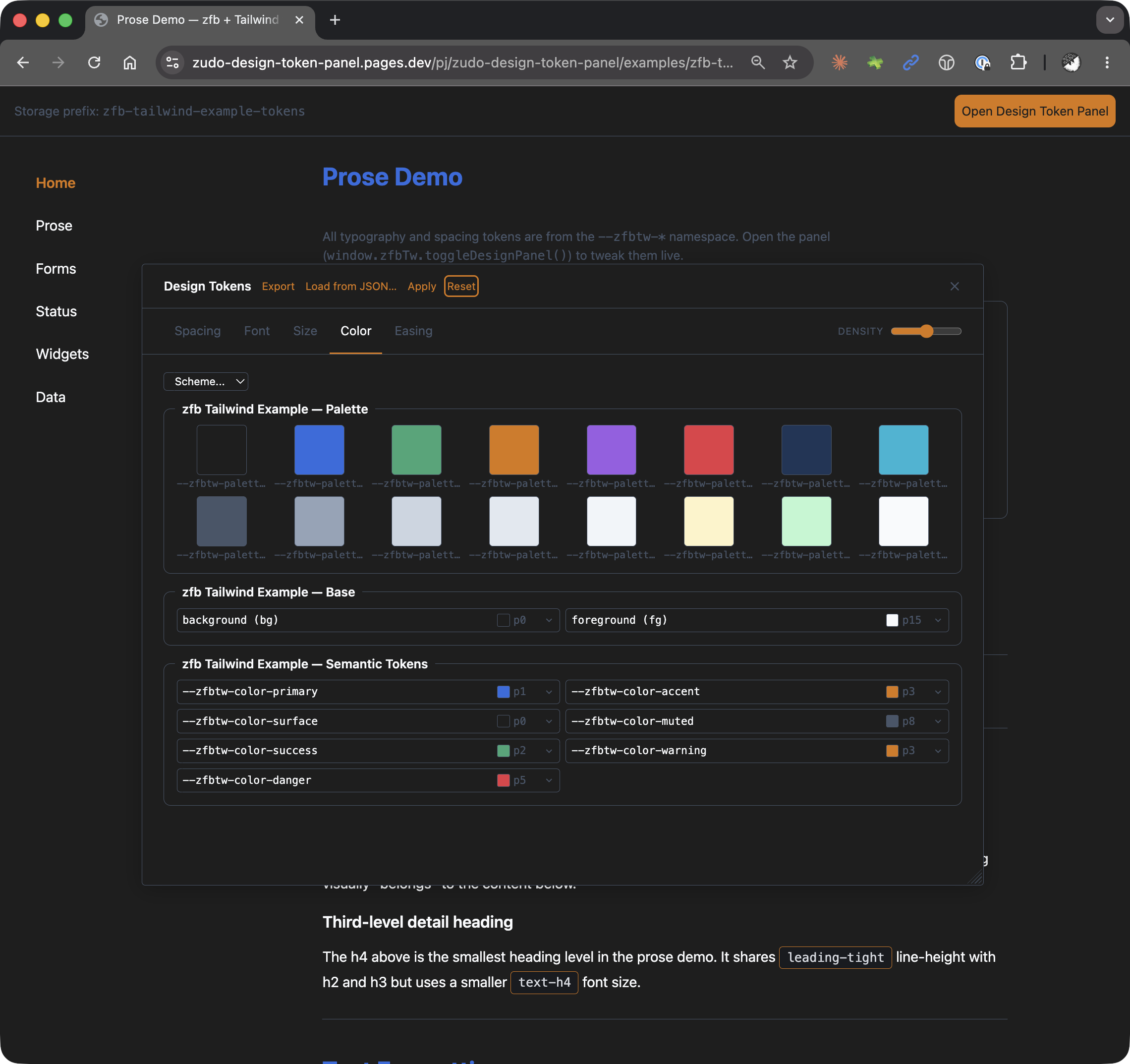Screen dimensions: 1130x1064
Task: Close the Design Tokens panel
Action: pos(955,286)
